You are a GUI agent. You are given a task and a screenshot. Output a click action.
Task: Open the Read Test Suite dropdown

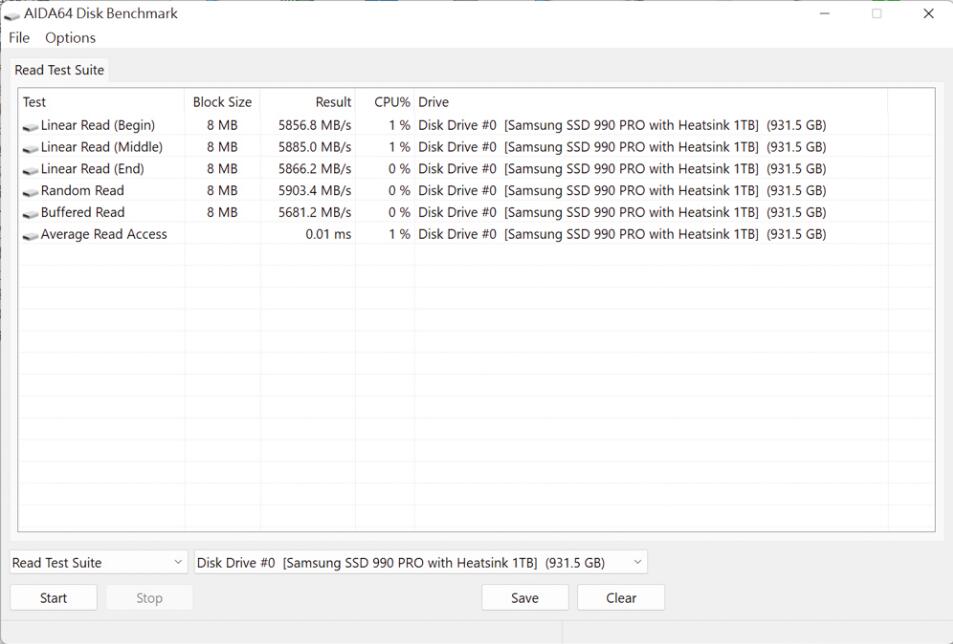click(98, 563)
